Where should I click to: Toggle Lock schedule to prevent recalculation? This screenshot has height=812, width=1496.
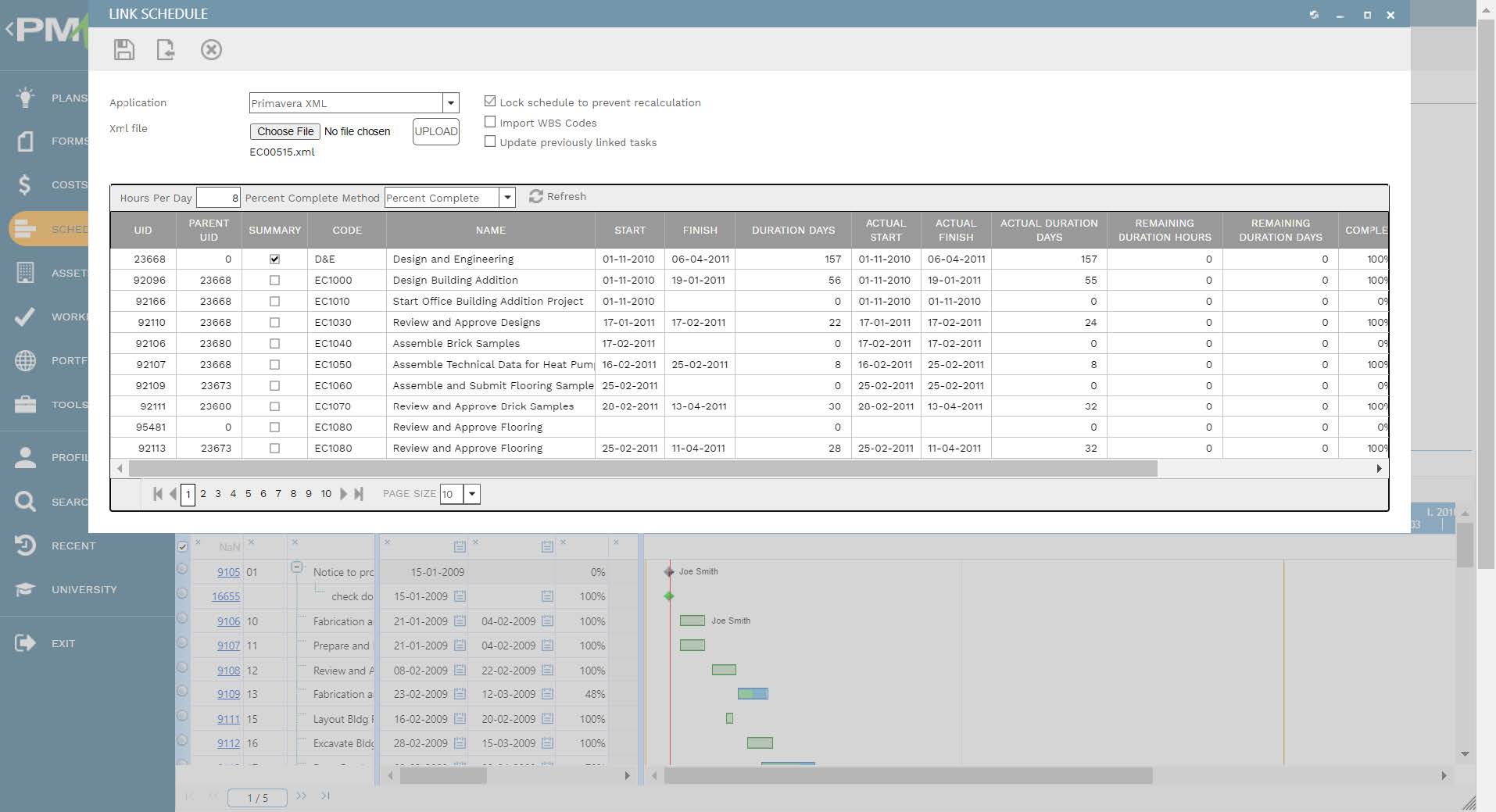click(490, 102)
